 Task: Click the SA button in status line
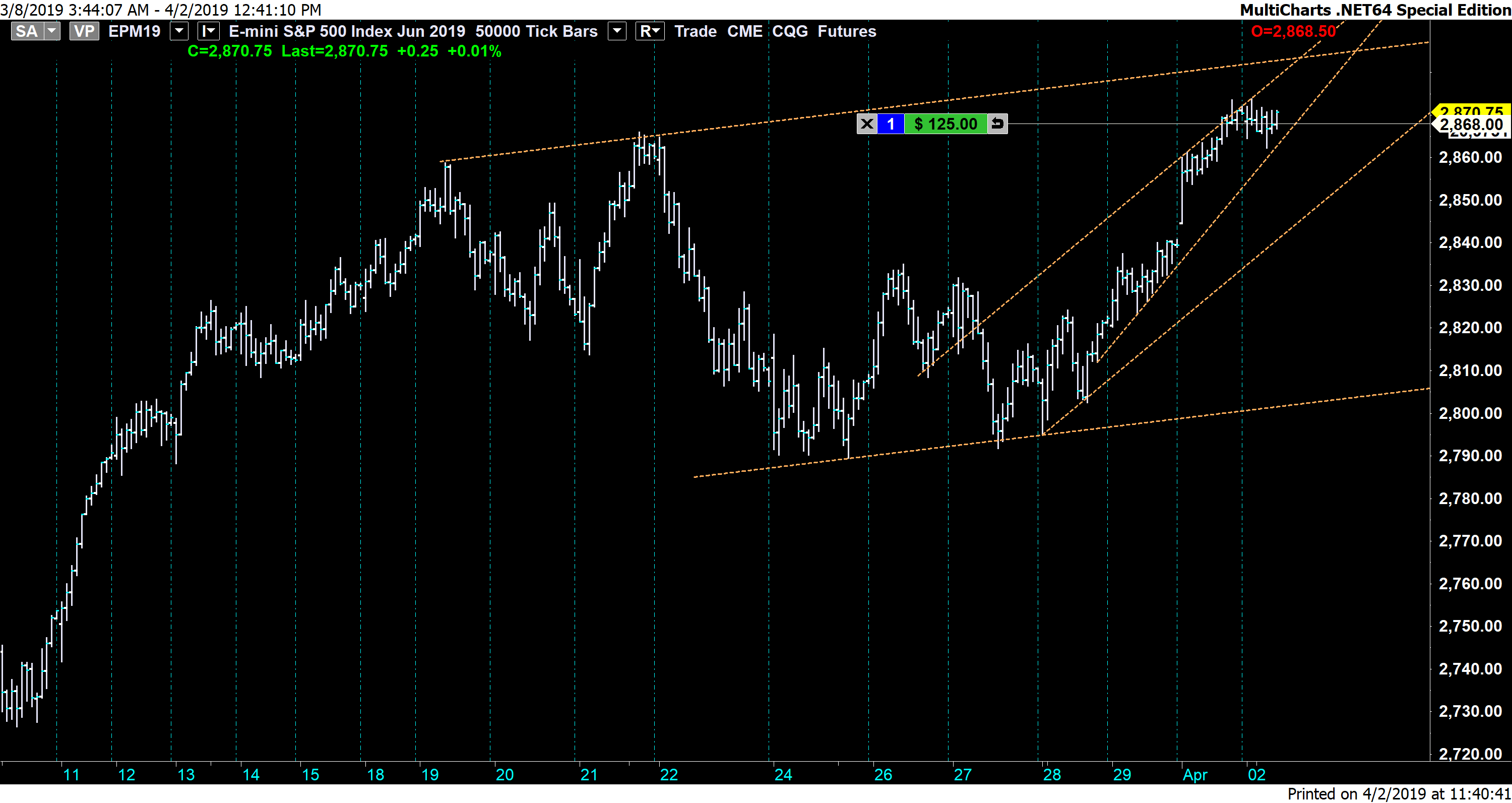pyautogui.click(x=27, y=31)
